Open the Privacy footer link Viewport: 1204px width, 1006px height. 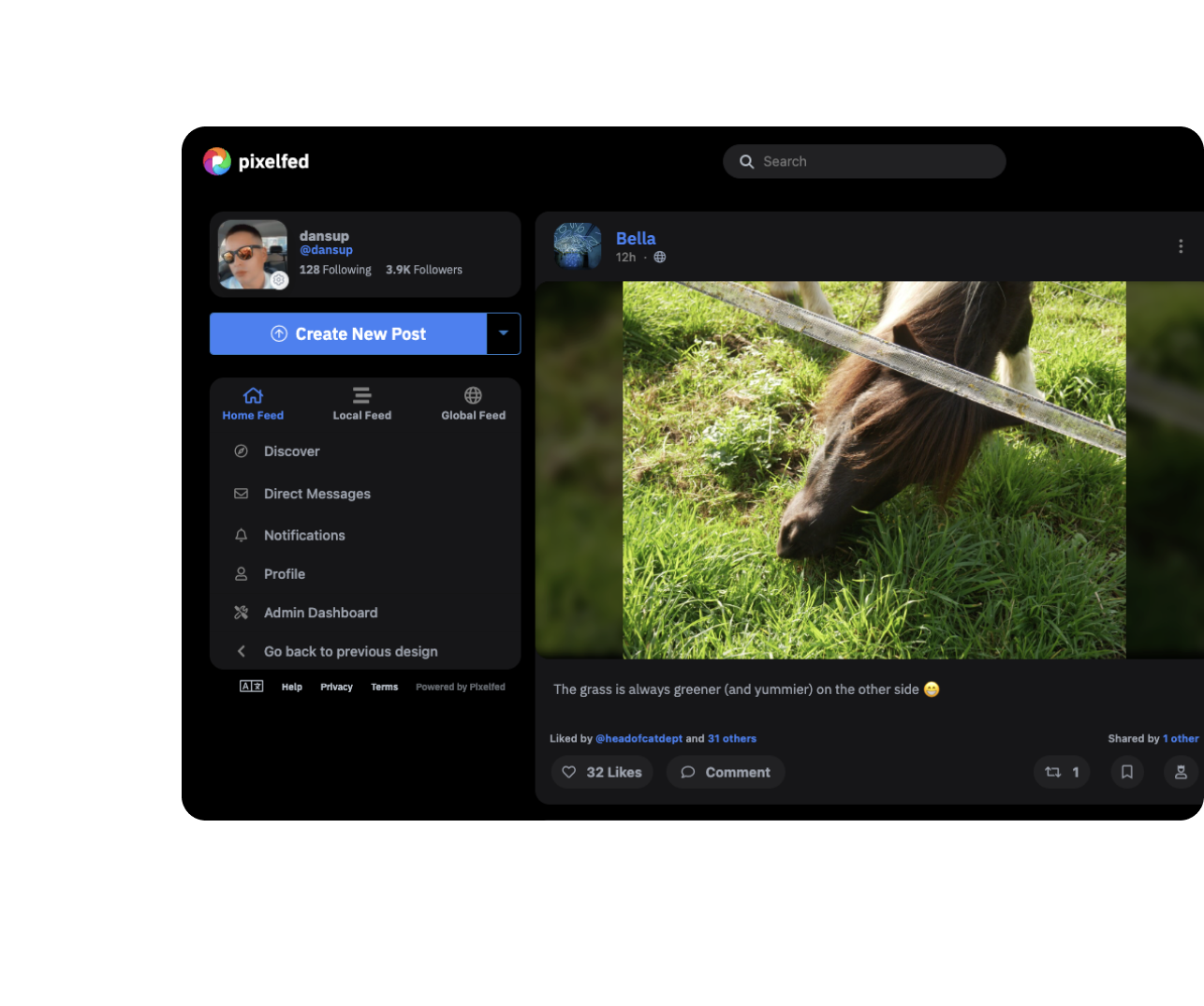[336, 687]
